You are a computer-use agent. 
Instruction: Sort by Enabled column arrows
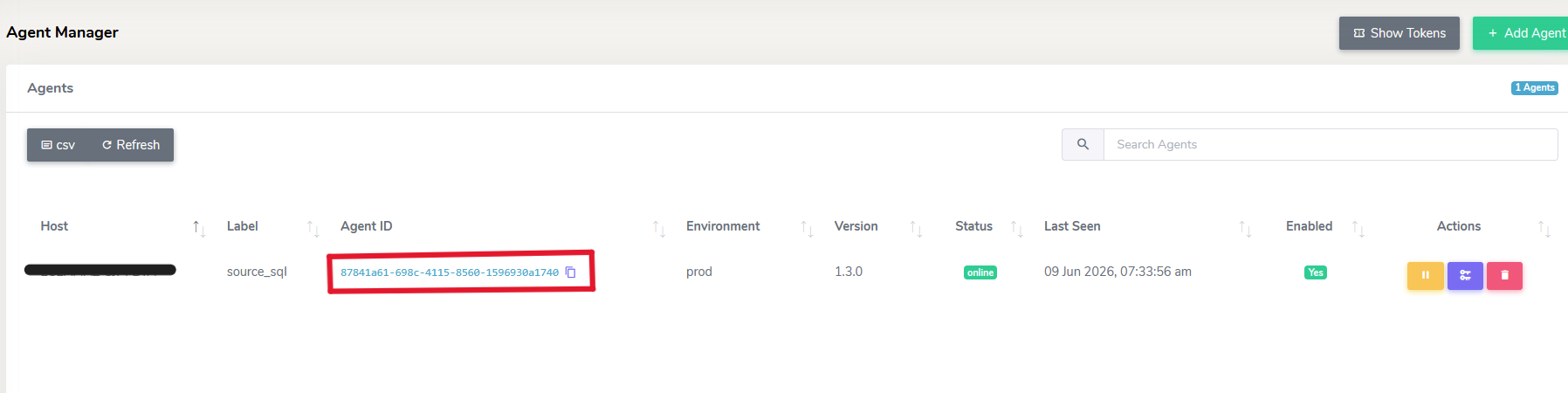point(1358,228)
